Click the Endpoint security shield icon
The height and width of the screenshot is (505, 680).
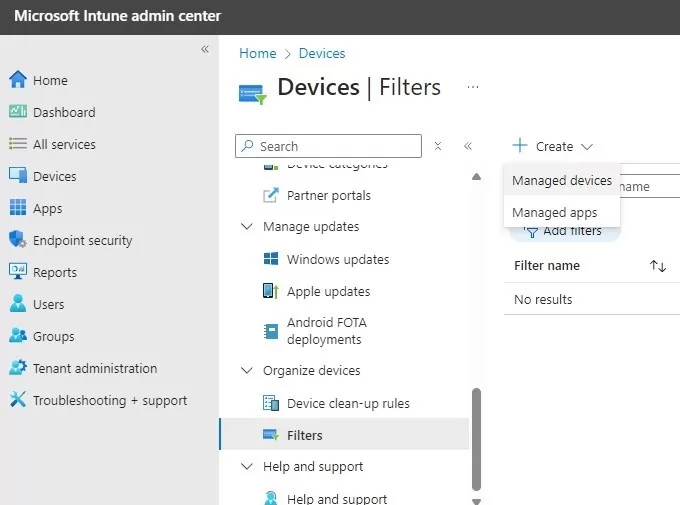tap(18, 239)
